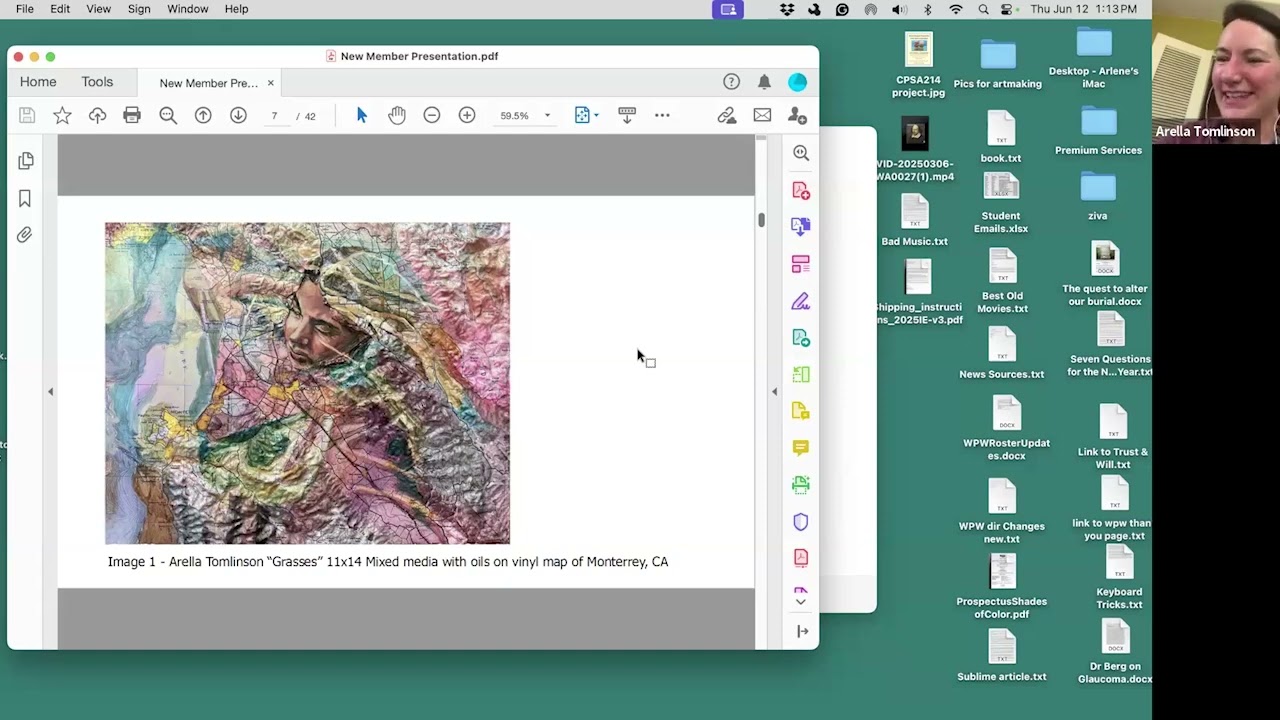1280x720 pixels.
Task: Zoom out with the minus button
Action: [x=432, y=116]
